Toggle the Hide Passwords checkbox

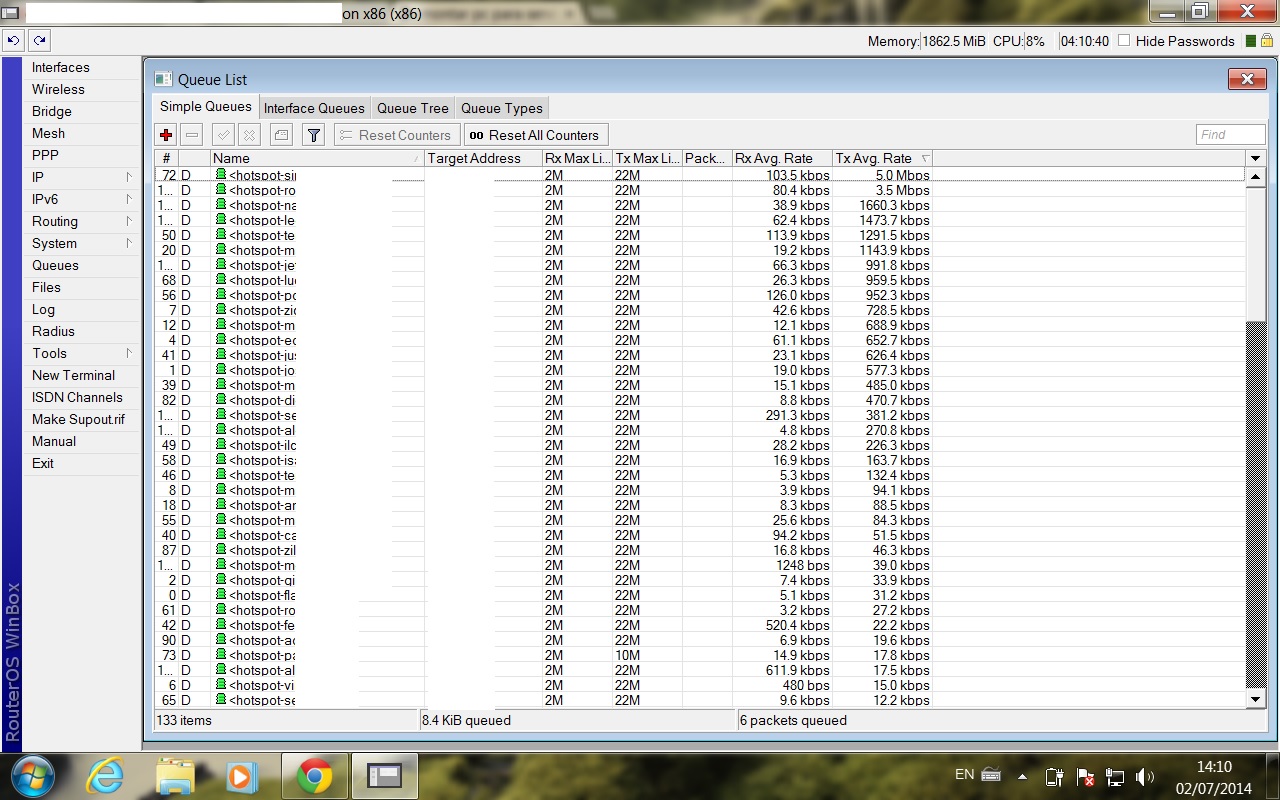click(1124, 41)
